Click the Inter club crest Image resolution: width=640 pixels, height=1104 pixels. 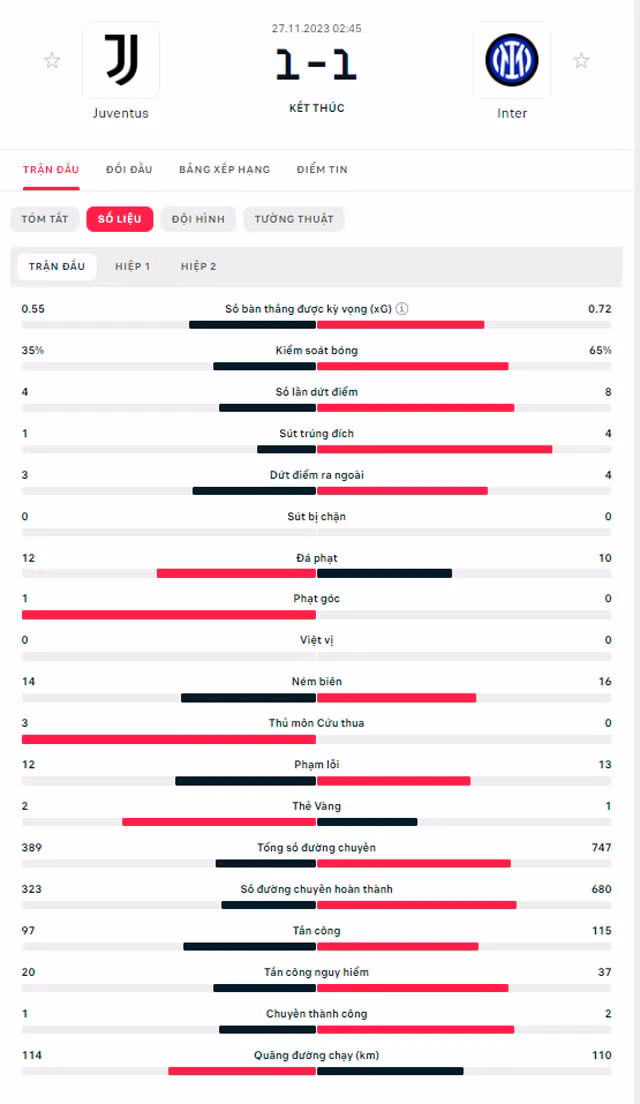(512, 61)
